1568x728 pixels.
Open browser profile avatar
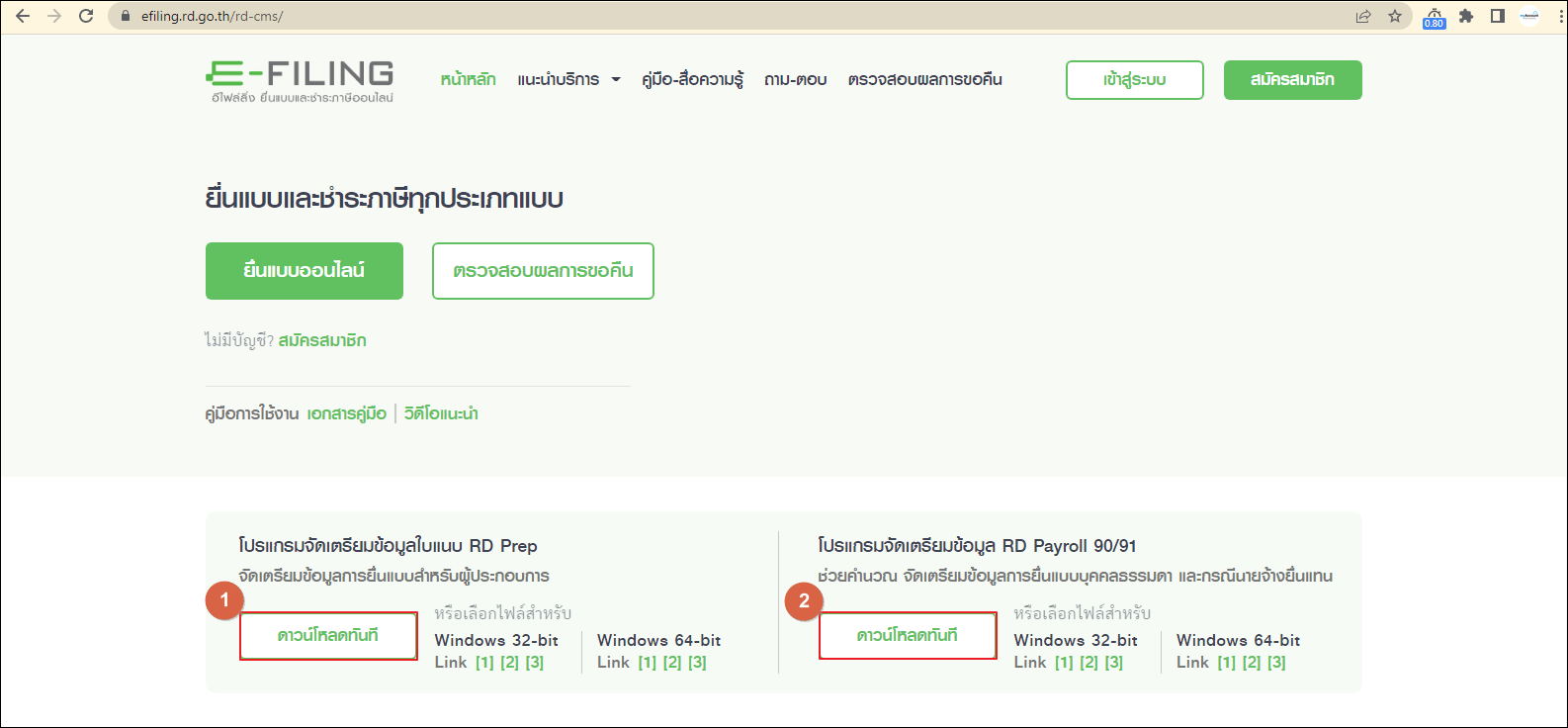point(1529,16)
